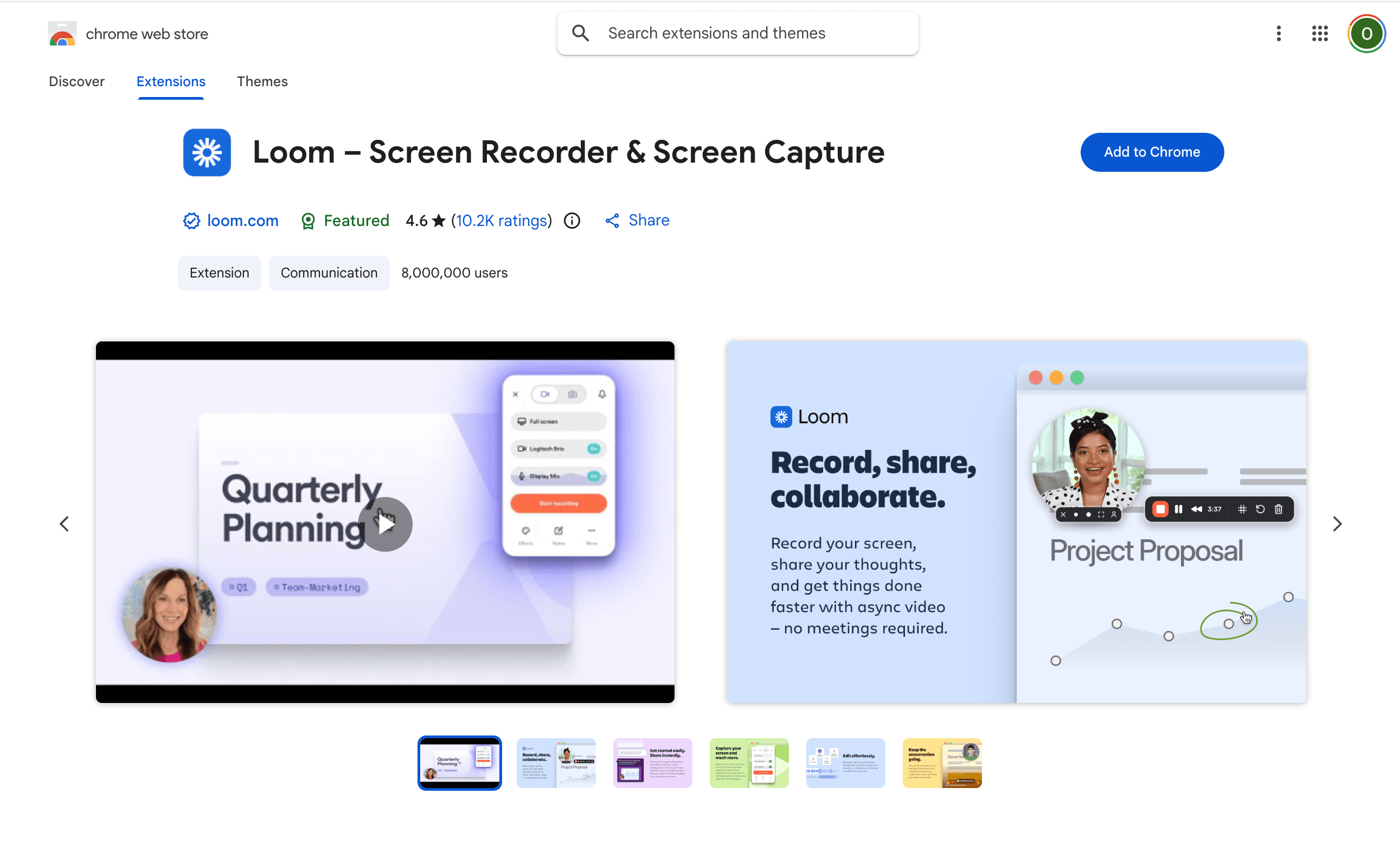Viewport: 1400px width, 852px height.
Task: Click the Add to Chrome button
Action: (1152, 152)
